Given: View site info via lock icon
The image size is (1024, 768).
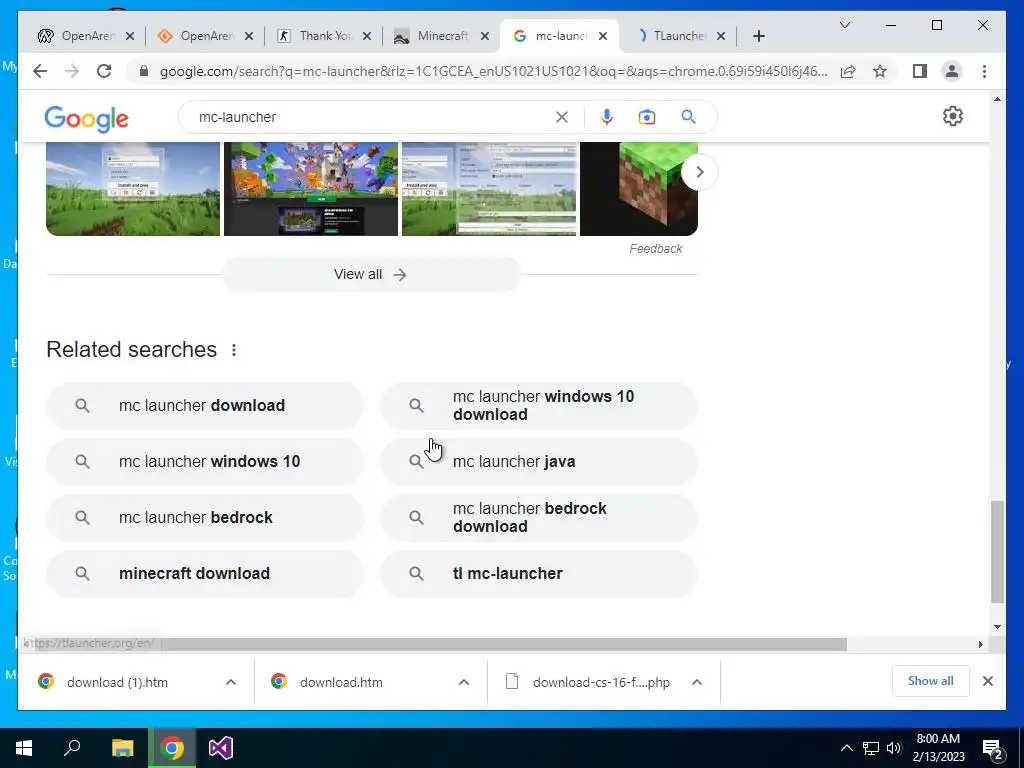Looking at the screenshot, I should tap(144, 71).
